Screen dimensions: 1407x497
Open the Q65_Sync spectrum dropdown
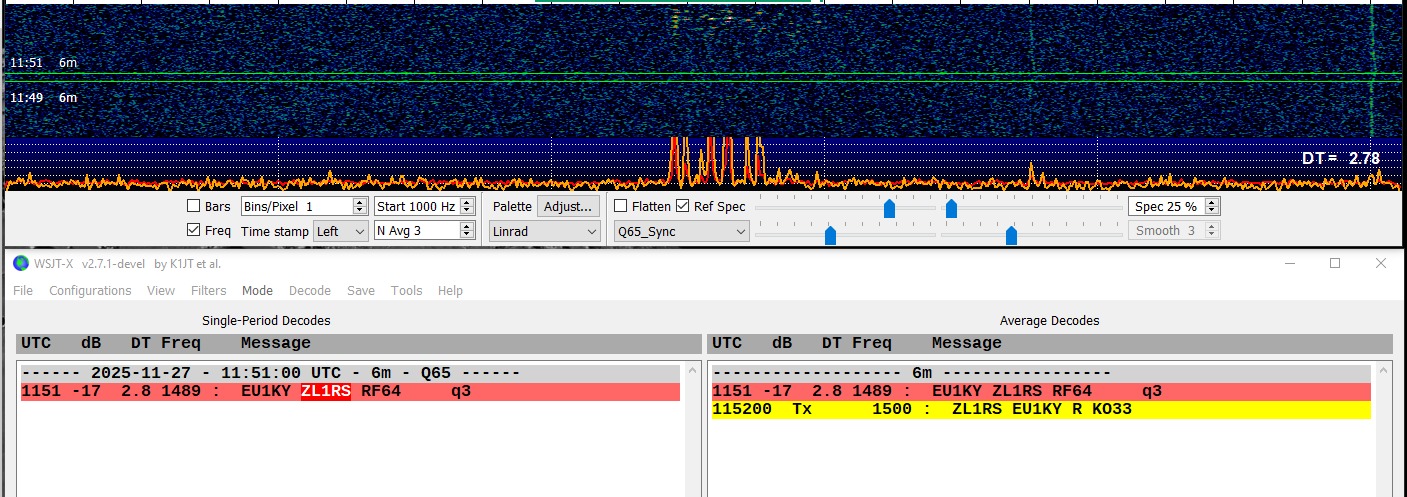(x=681, y=231)
